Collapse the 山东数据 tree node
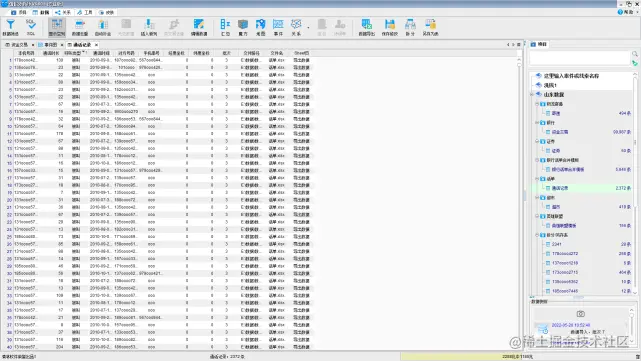This screenshot has height=361, width=641. [532, 94]
